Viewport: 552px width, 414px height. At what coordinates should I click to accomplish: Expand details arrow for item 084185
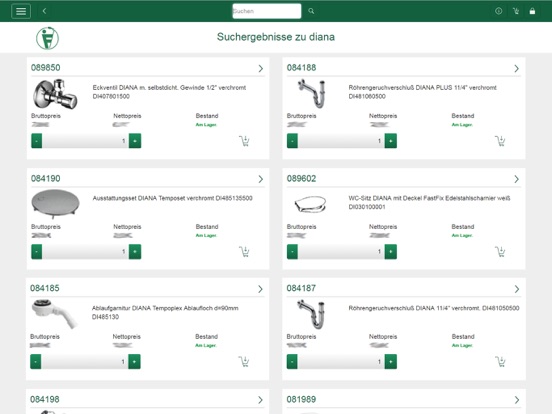260,289
